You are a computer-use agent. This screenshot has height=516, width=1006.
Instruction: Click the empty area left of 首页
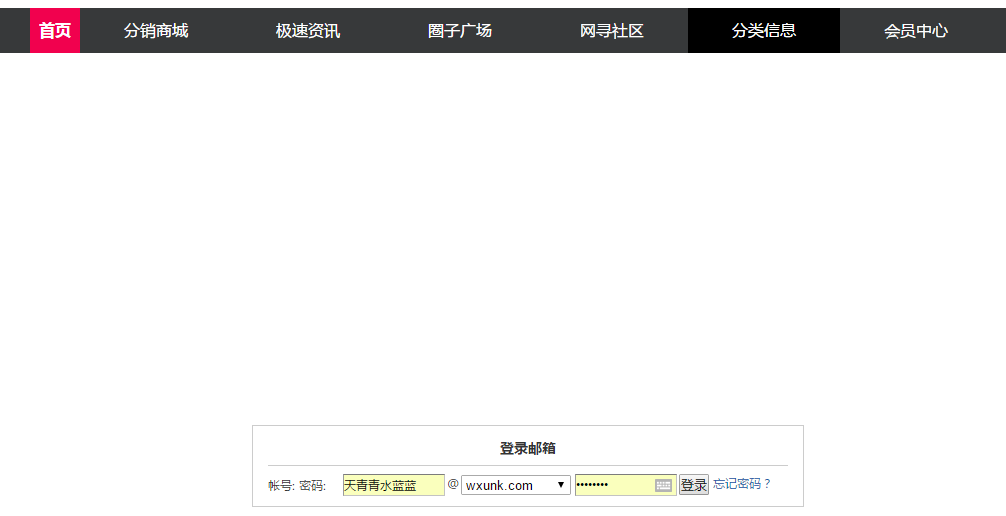point(14,31)
